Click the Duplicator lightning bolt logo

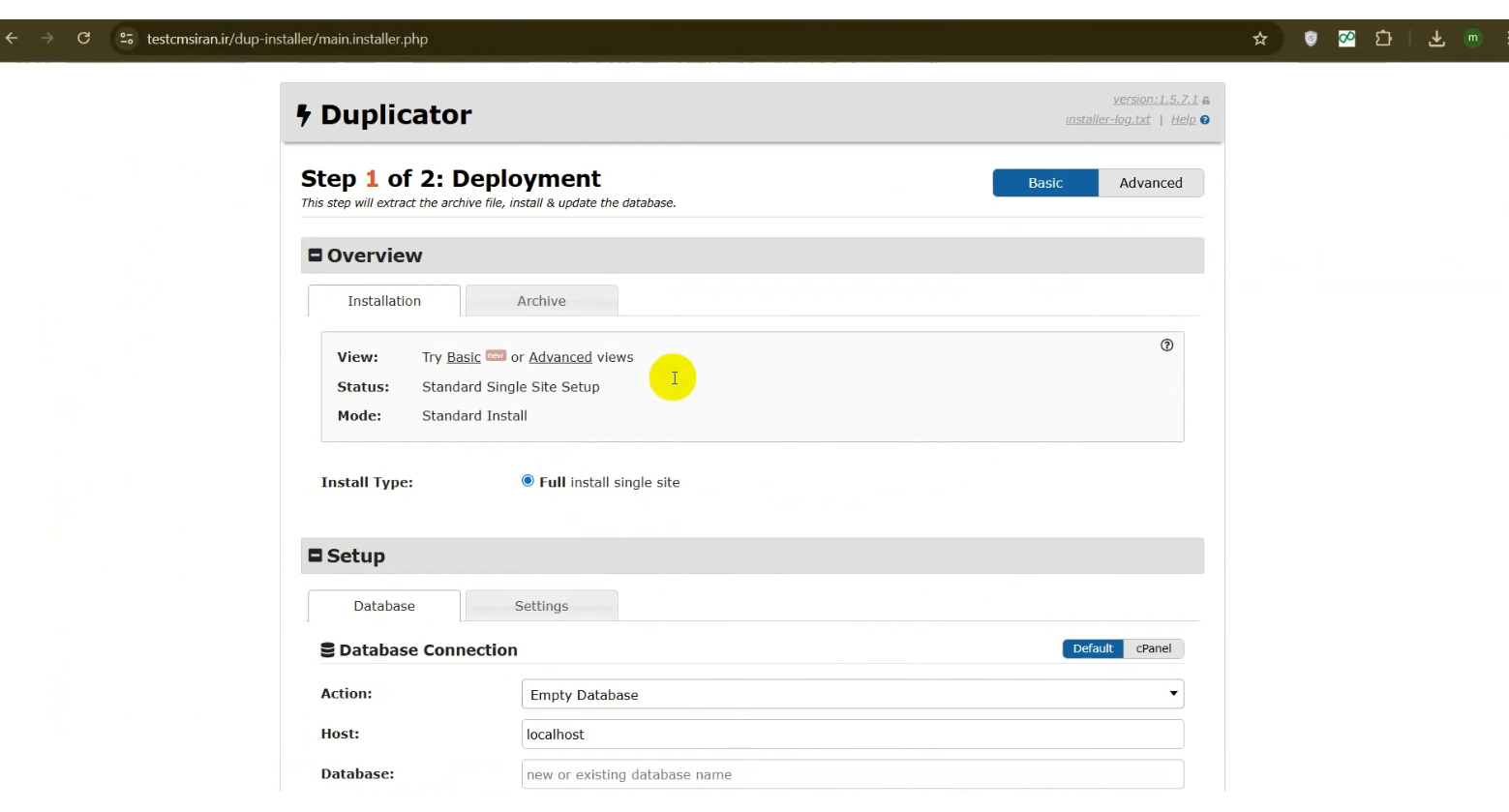pyautogui.click(x=304, y=115)
